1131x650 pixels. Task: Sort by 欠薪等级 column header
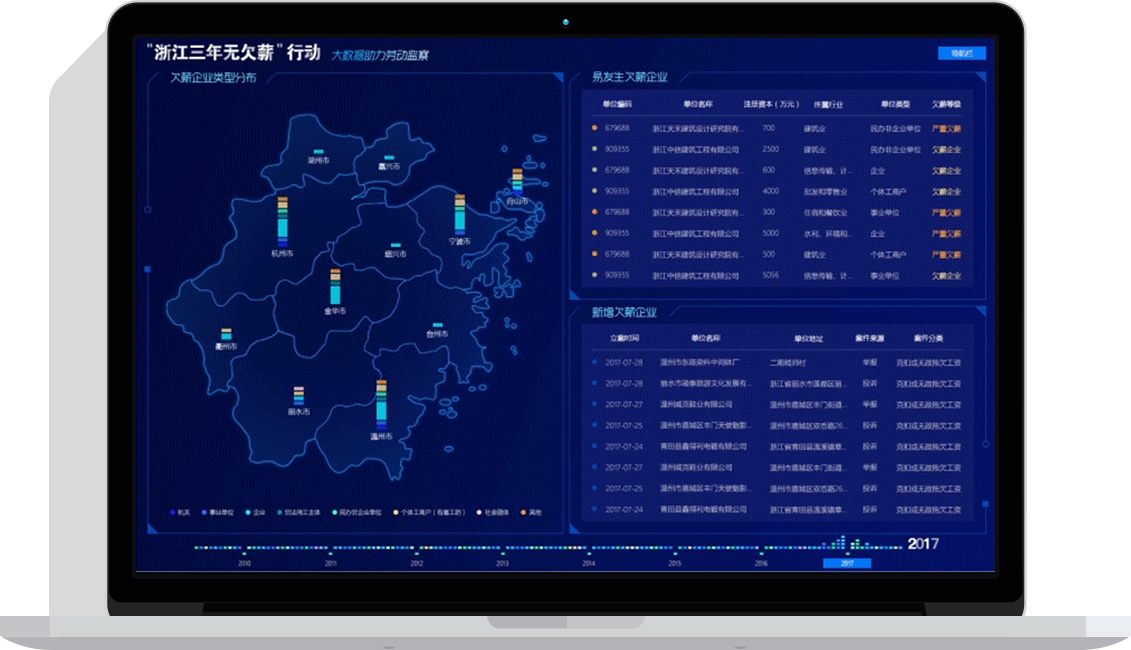946,104
